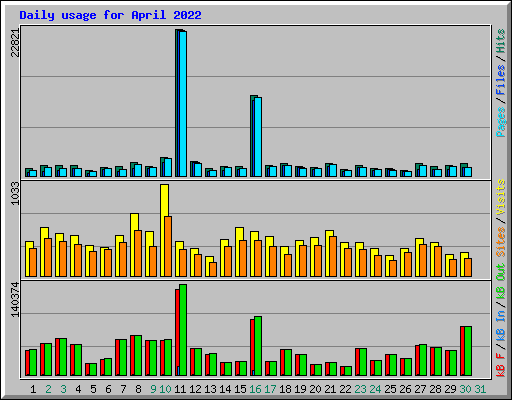
Task: Click day 19 on the x-axis
Action: [x=300, y=389]
